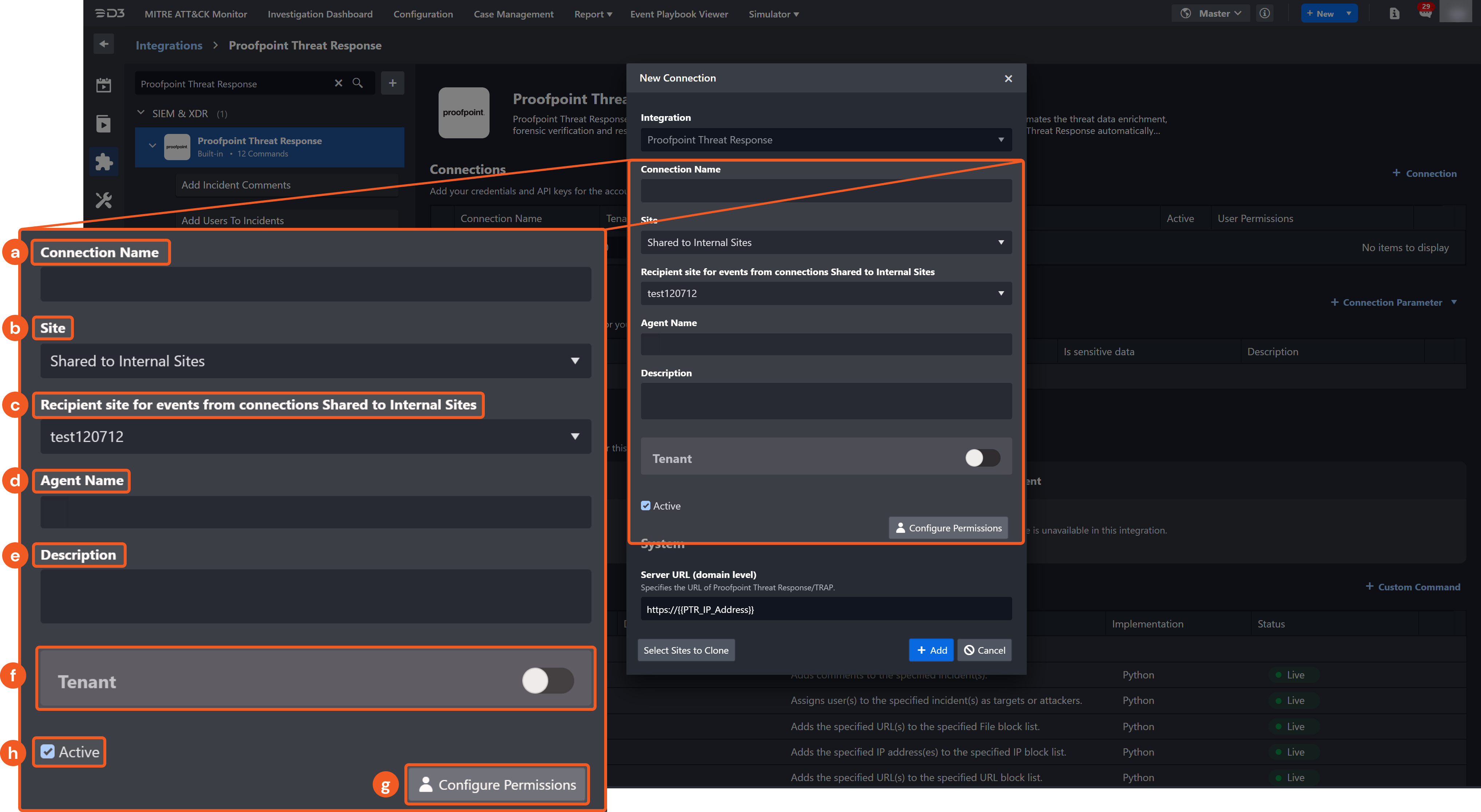The image size is (1481, 812).
Task: Open the Integrations puzzle-piece icon in sidebar
Action: 104,162
